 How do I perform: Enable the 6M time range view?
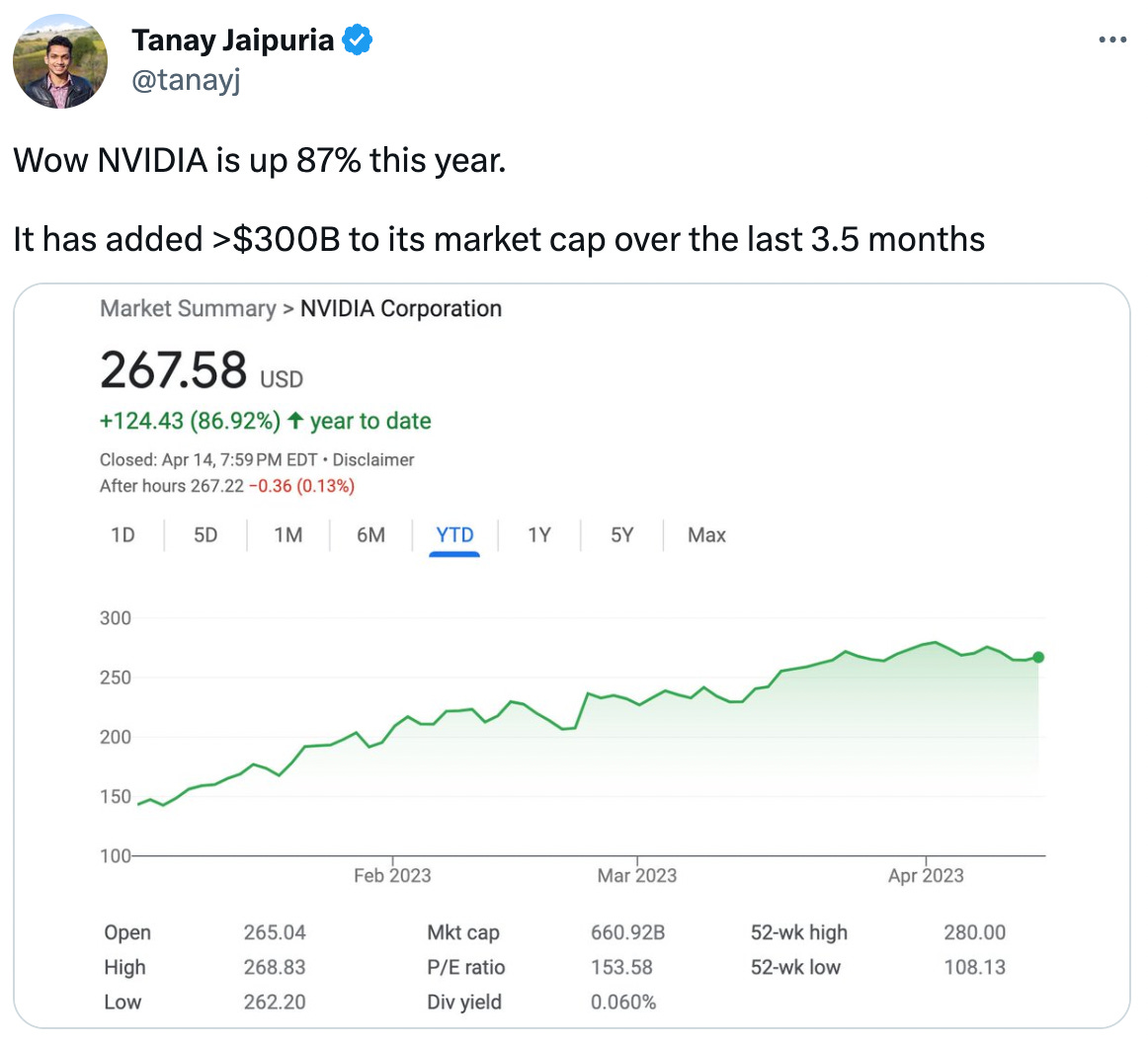pos(369,534)
